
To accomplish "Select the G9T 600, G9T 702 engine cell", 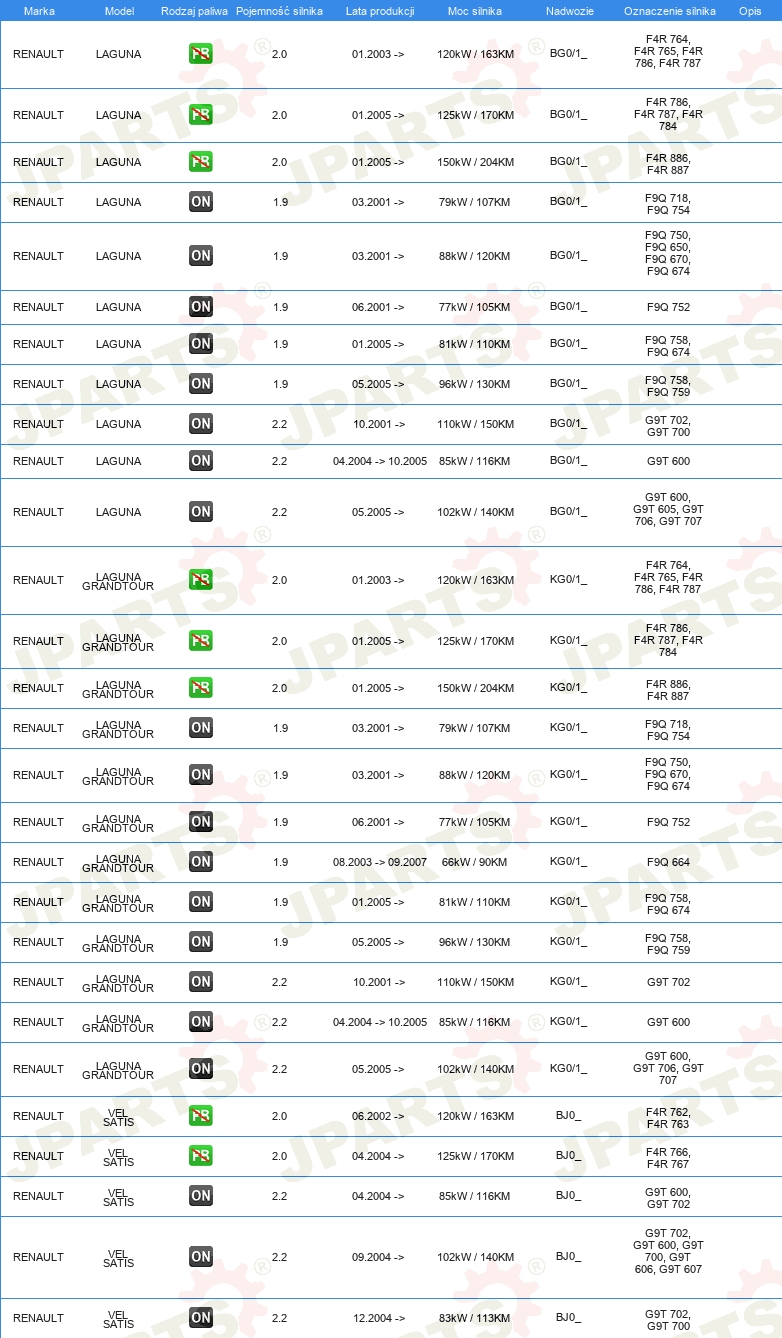I will [x=668, y=1196].
